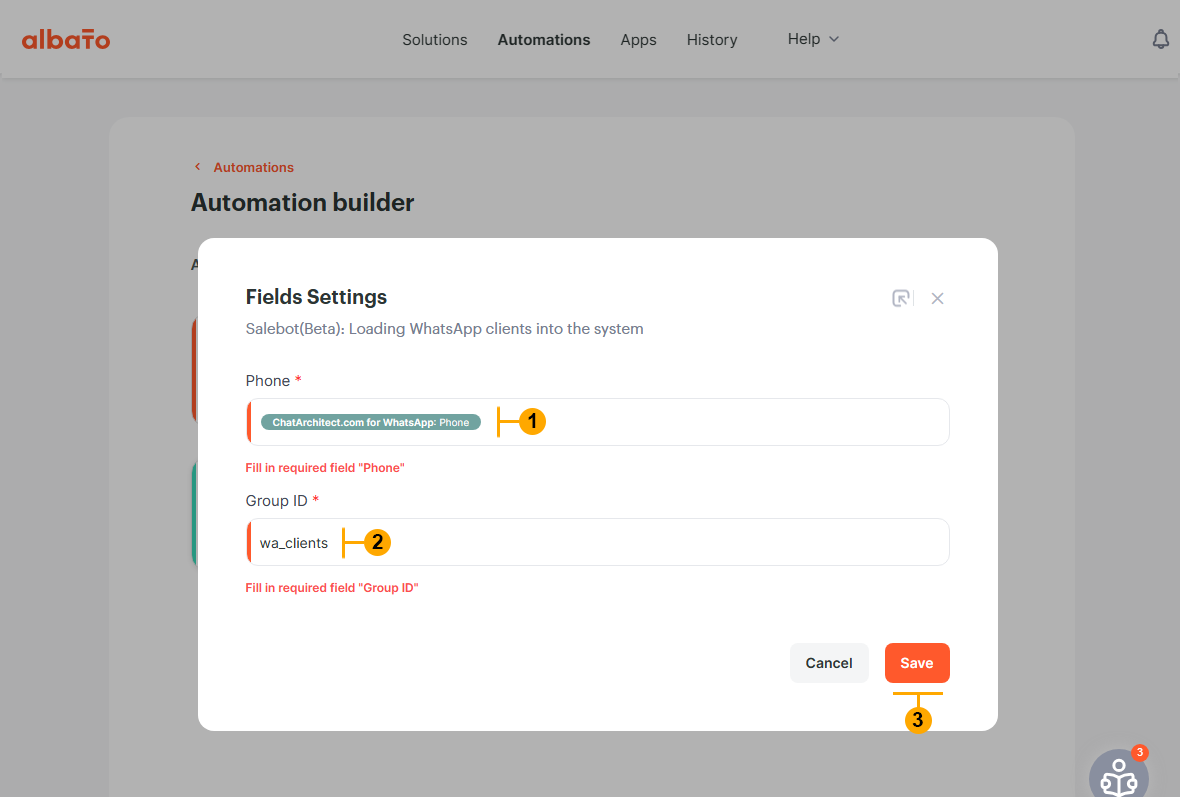Click the pop-out icon in Fields Settings

point(901,298)
